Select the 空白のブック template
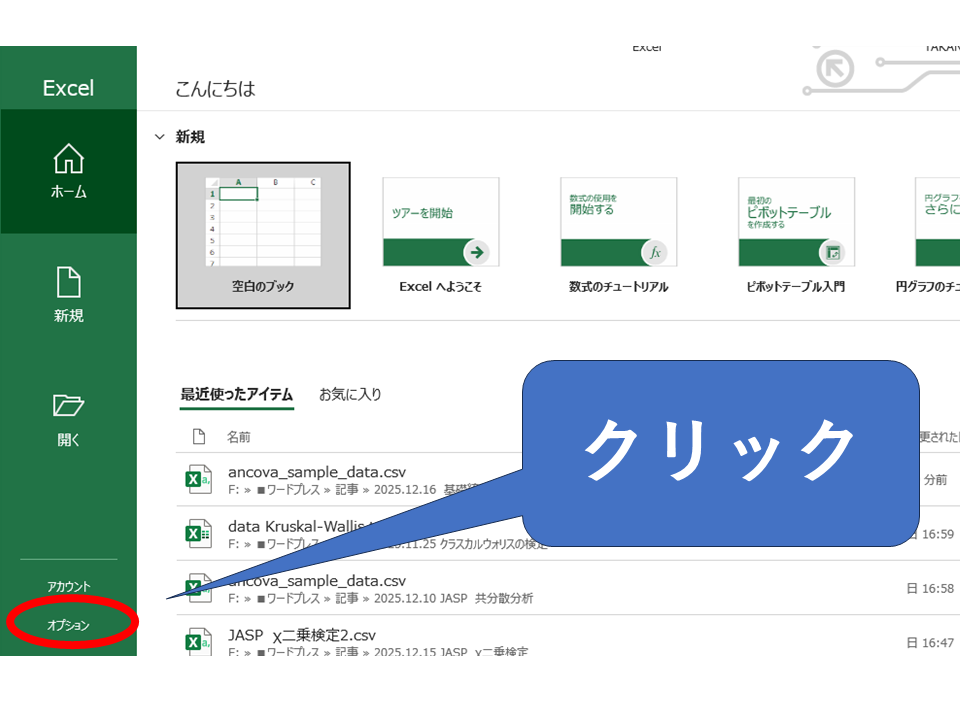960x720 pixels. pos(263,235)
